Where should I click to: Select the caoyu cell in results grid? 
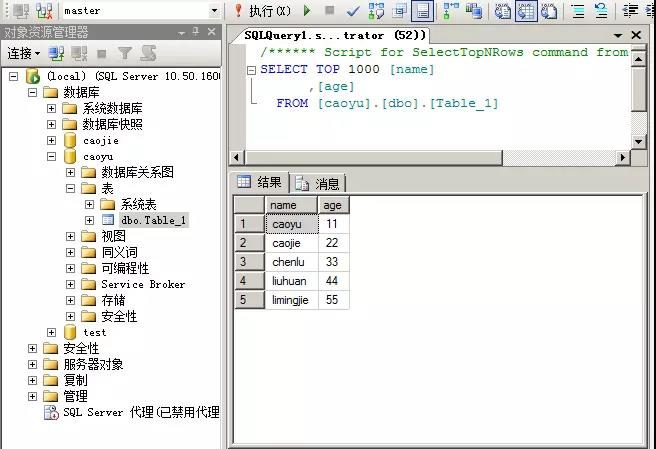click(291, 224)
